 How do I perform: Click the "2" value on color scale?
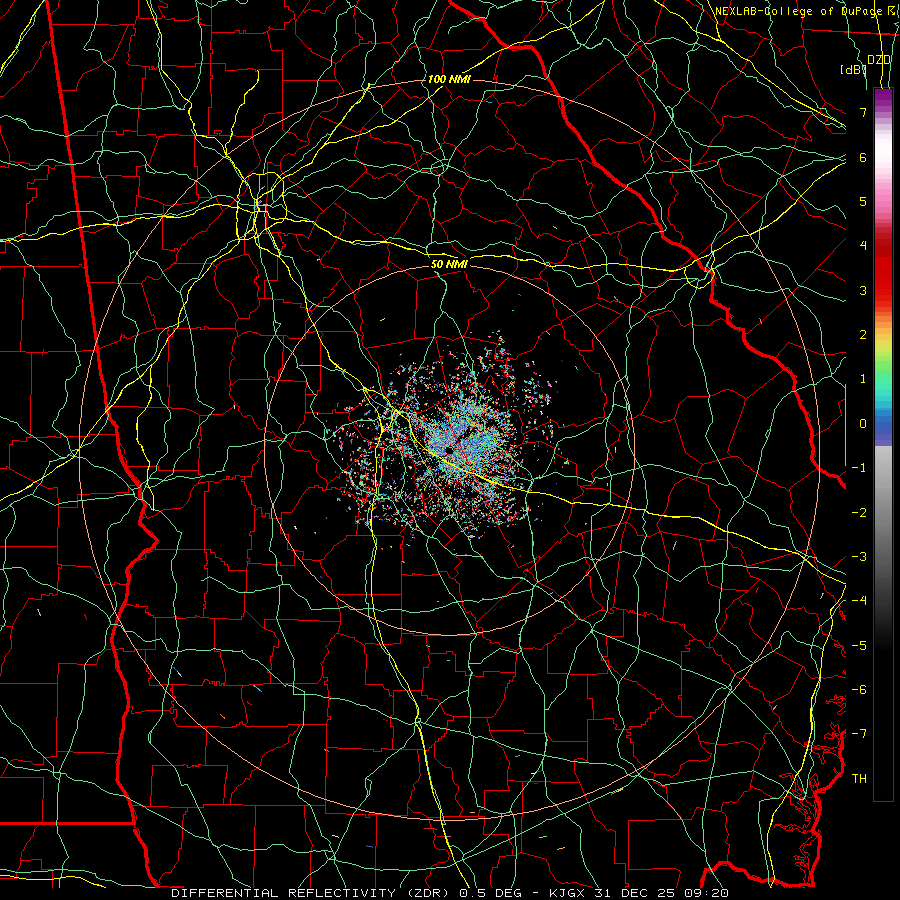[863, 335]
